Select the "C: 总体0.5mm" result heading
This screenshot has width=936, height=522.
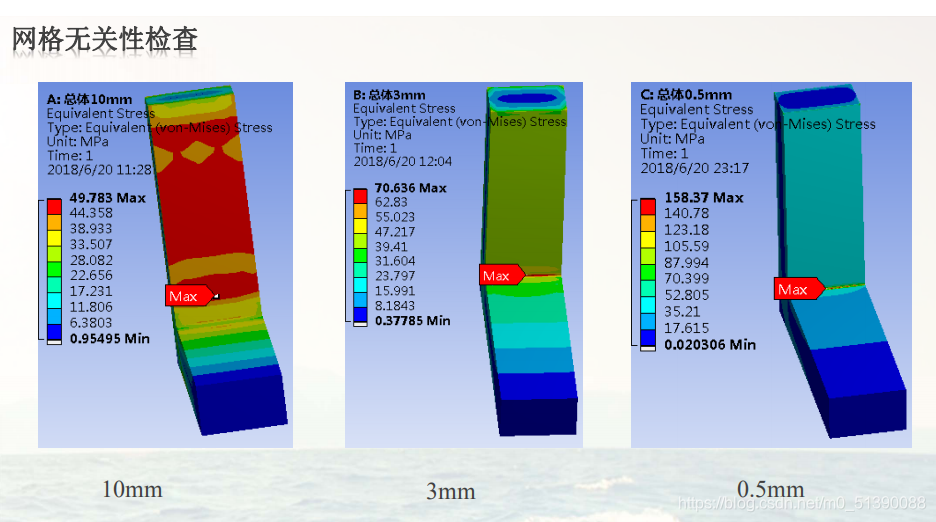(x=686, y=95)
